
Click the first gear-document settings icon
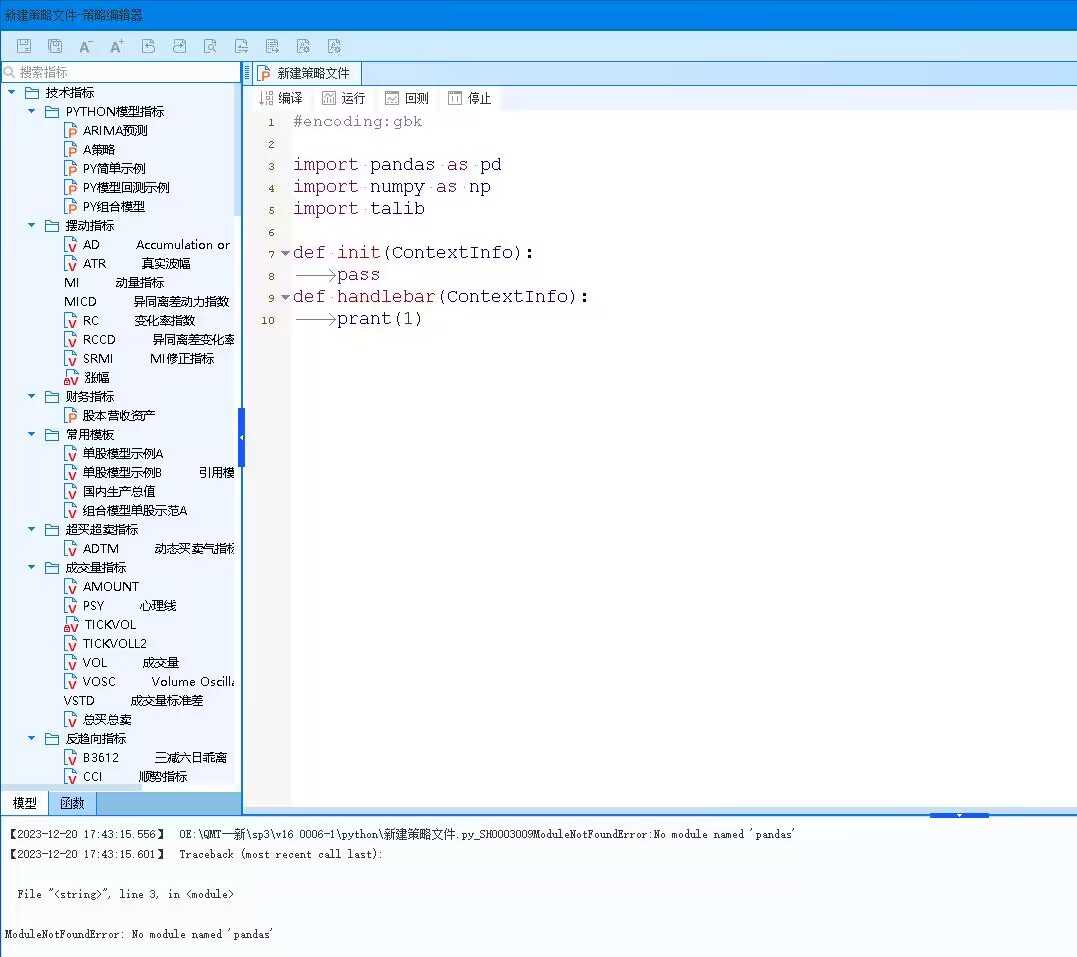click(x=303, y=46)
